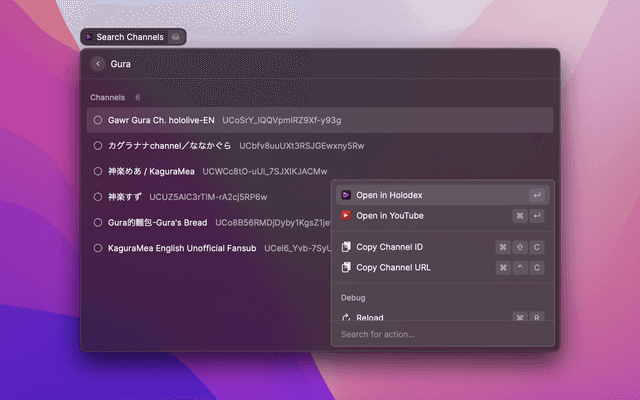The image size is (640, 400).
Task: Click the Reload icon under Debug
Action: [346, 317]
